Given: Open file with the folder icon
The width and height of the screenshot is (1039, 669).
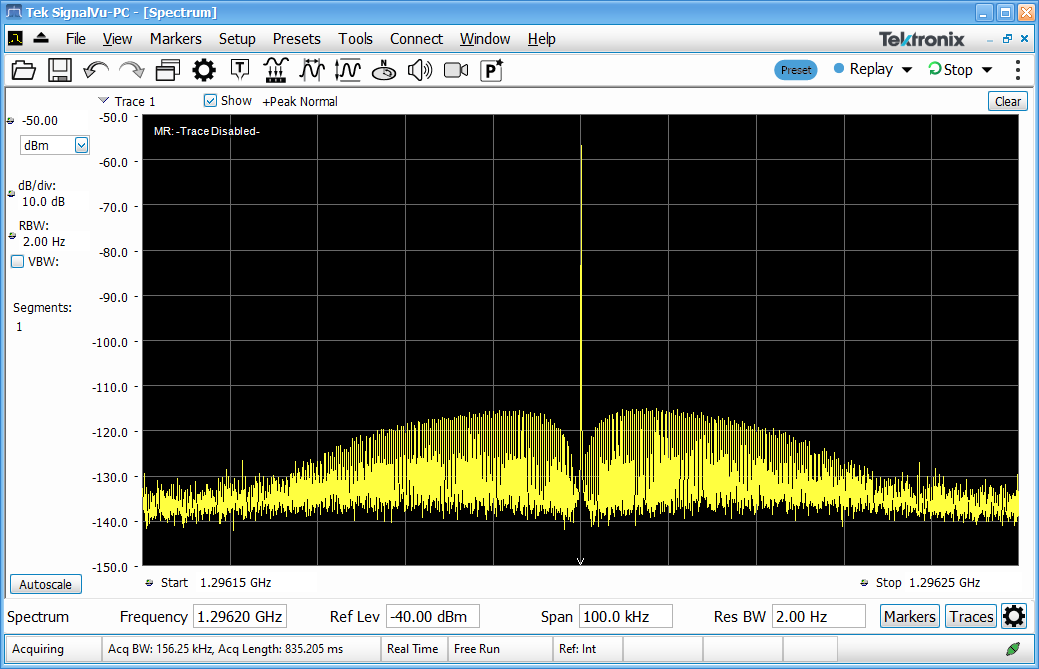Looking at the screenshot, I should (x=24, y=70).
